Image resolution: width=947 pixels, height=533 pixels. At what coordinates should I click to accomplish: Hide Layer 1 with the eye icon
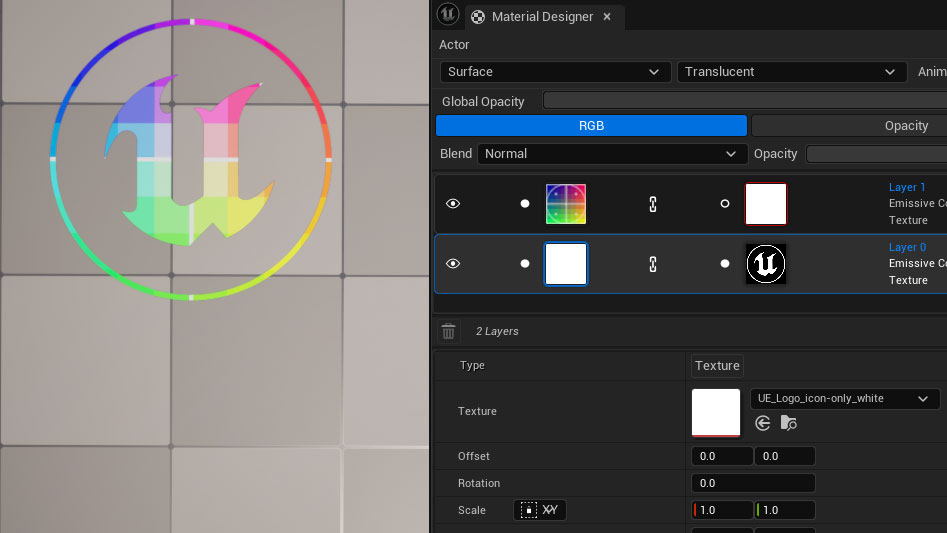tap(453, 204)
